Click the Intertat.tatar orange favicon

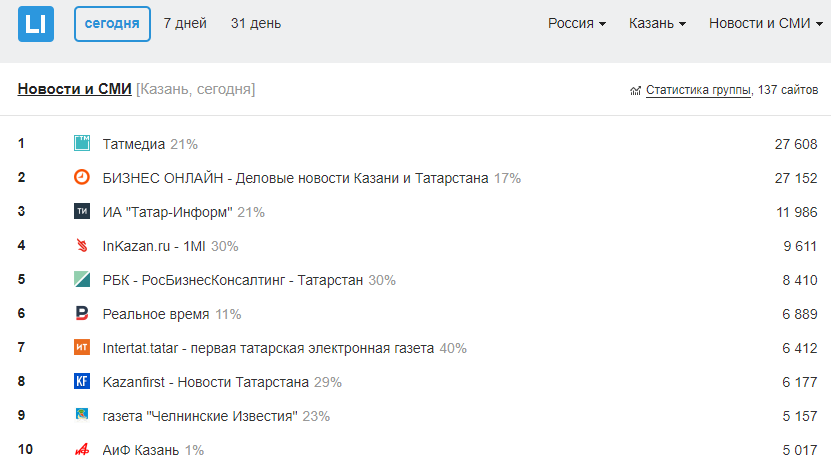click(x=82, y=347)
